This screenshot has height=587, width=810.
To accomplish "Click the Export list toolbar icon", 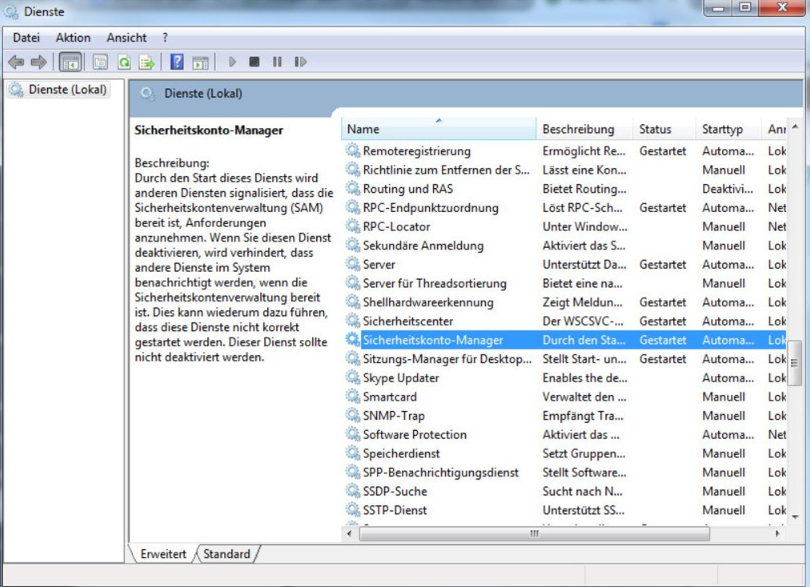I will tap(147, 62).
